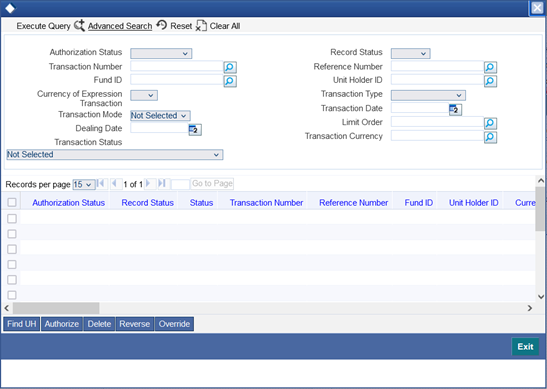This screenshot has height=389, width=547.
Task: Click the Authorize button
Action: pos(62,324)
